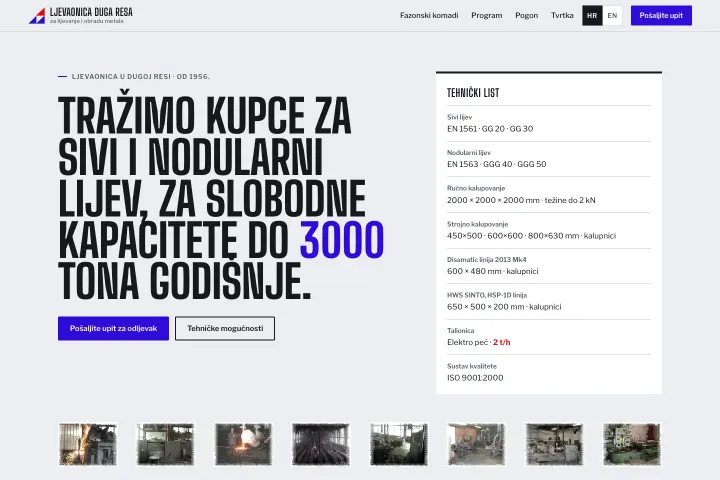
Task: Switch language to HR
Action: point(592,15)
